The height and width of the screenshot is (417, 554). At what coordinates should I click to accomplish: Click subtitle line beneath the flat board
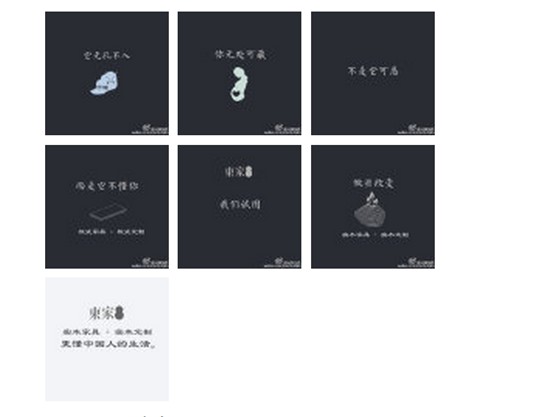coord(111,232)
